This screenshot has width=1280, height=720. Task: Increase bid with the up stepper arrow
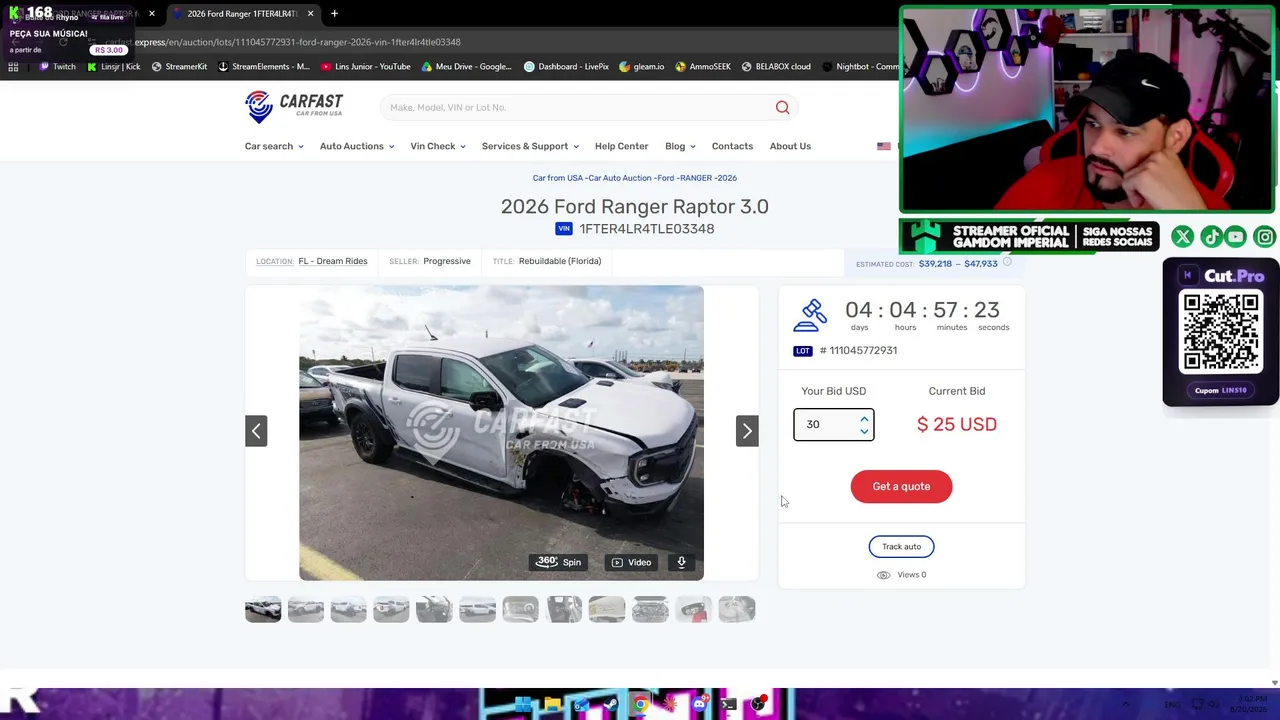point(864,419)
